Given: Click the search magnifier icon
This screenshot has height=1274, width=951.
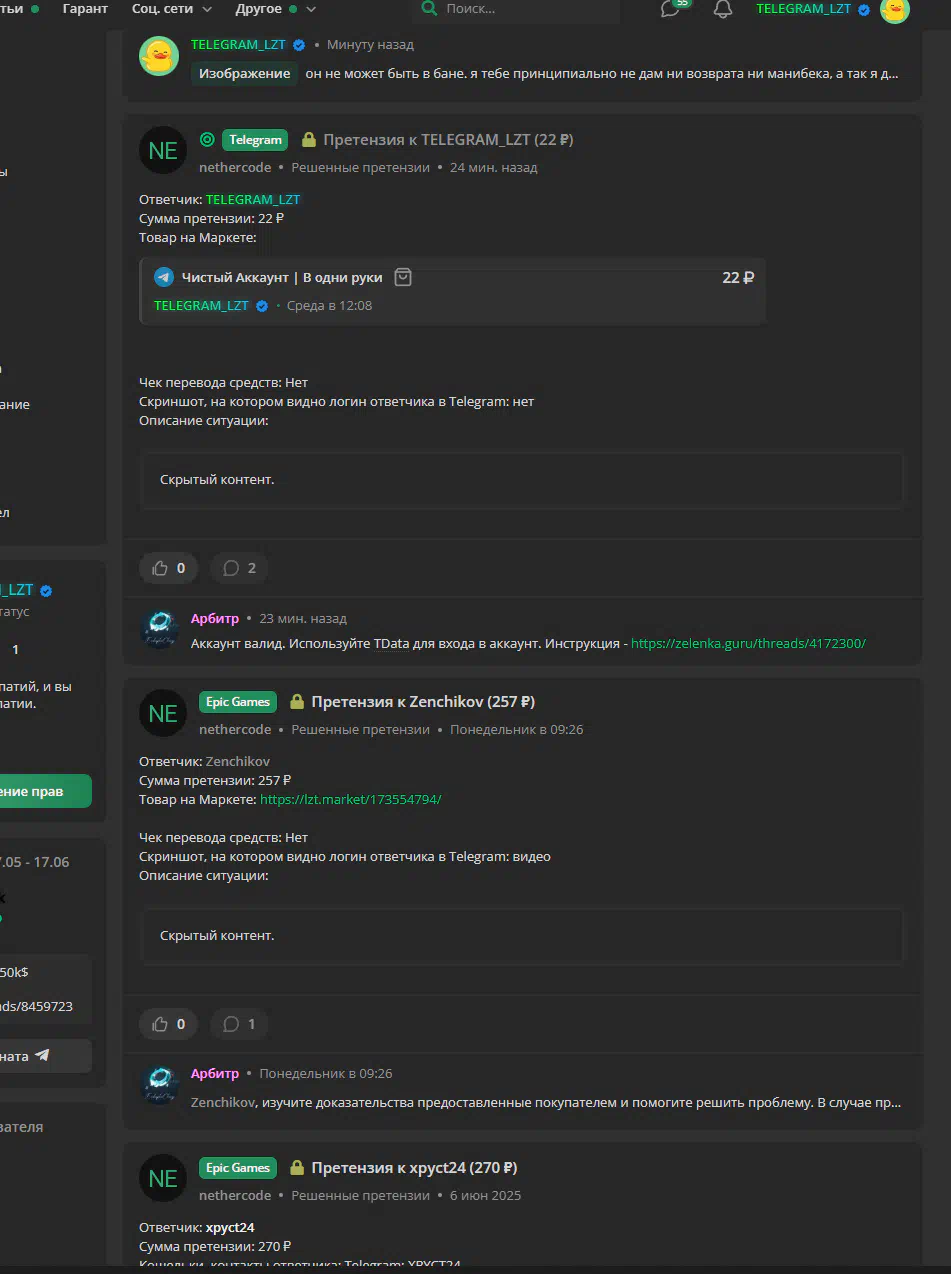Looking at the screenshot, I should click(x=429, y=9).
